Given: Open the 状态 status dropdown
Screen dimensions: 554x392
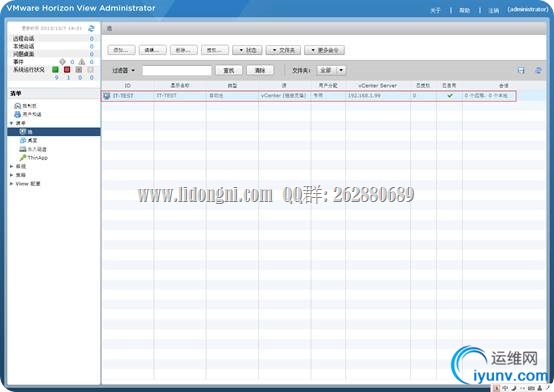Looking at the screenshot, I should pyautogui.click(x=247, y=50).
